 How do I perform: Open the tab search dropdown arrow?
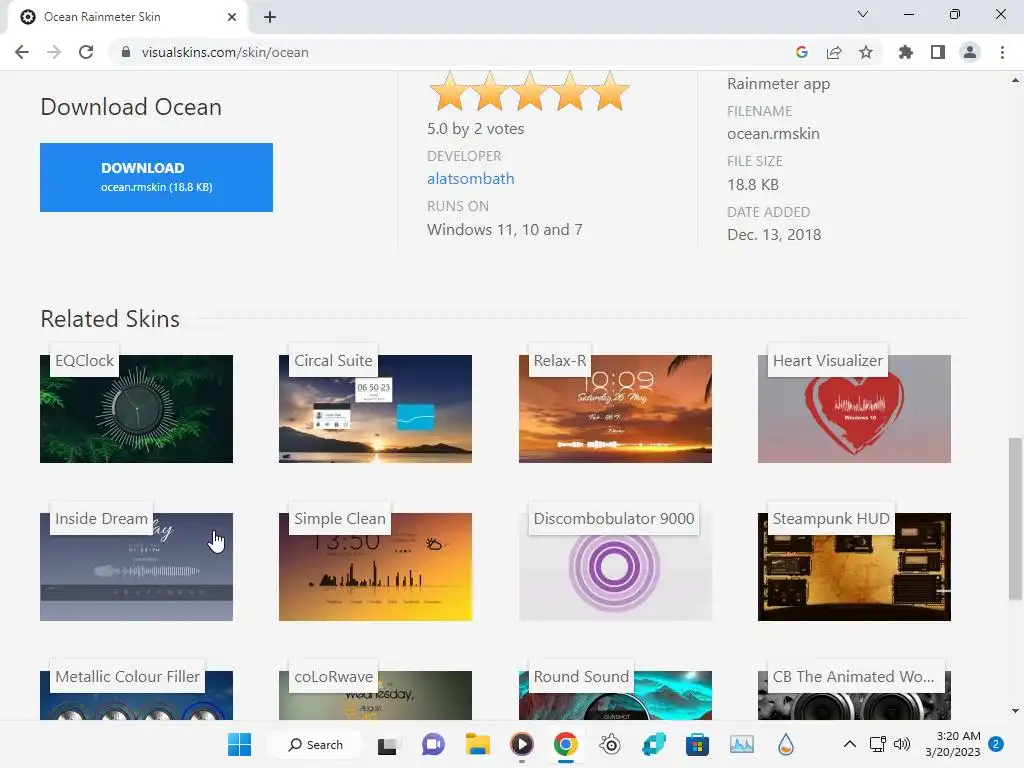pyautogui.click(x=863, y=14)
